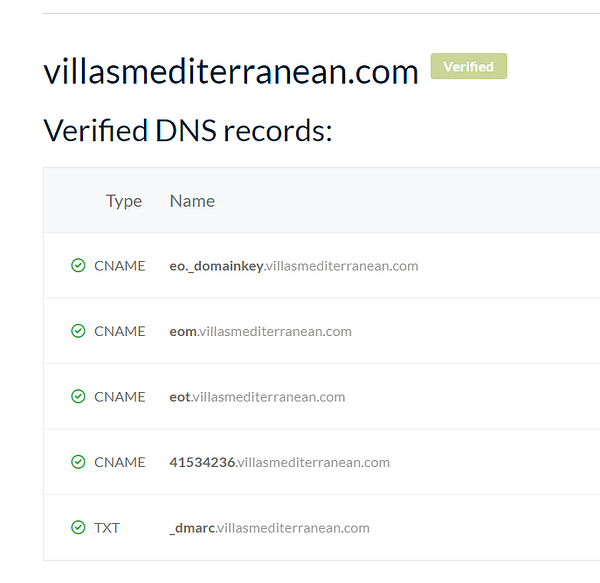Click the CNAME type label for eo._domainkey
The height and width of the screenshot is (583, 600).
coord(120,266)
